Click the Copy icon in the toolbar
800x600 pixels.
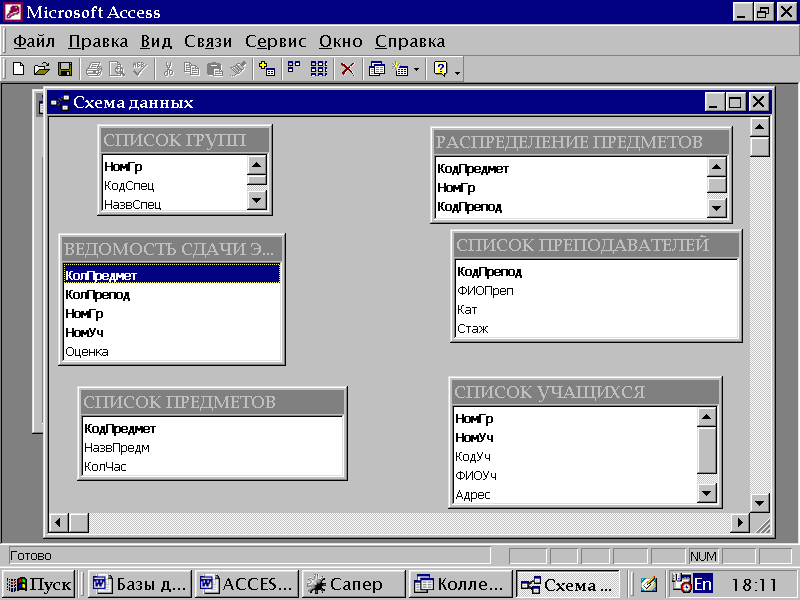pyautogui.click(x=191, y=69)
